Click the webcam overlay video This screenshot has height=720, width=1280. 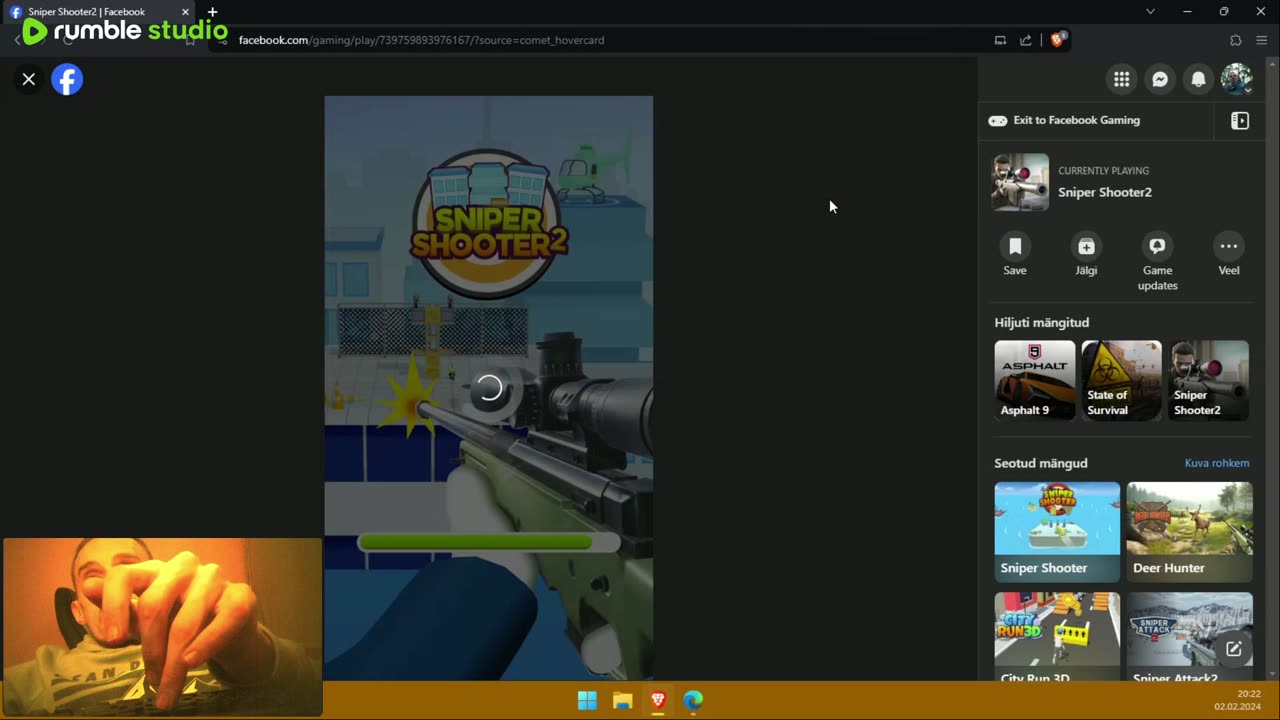click(x=162, y=627)
